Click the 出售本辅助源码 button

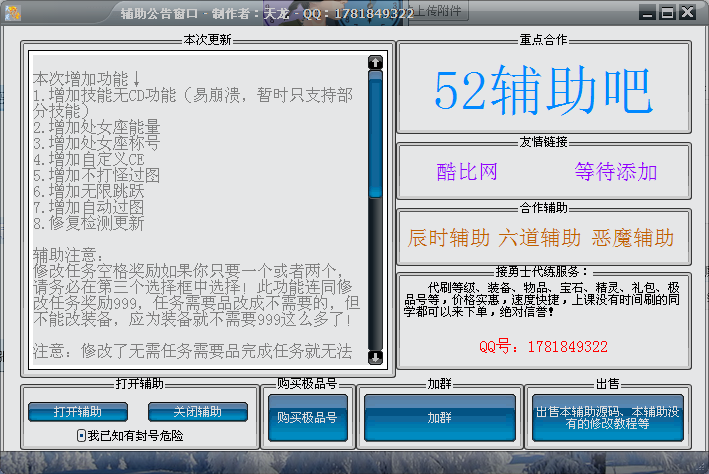point(608,417)
